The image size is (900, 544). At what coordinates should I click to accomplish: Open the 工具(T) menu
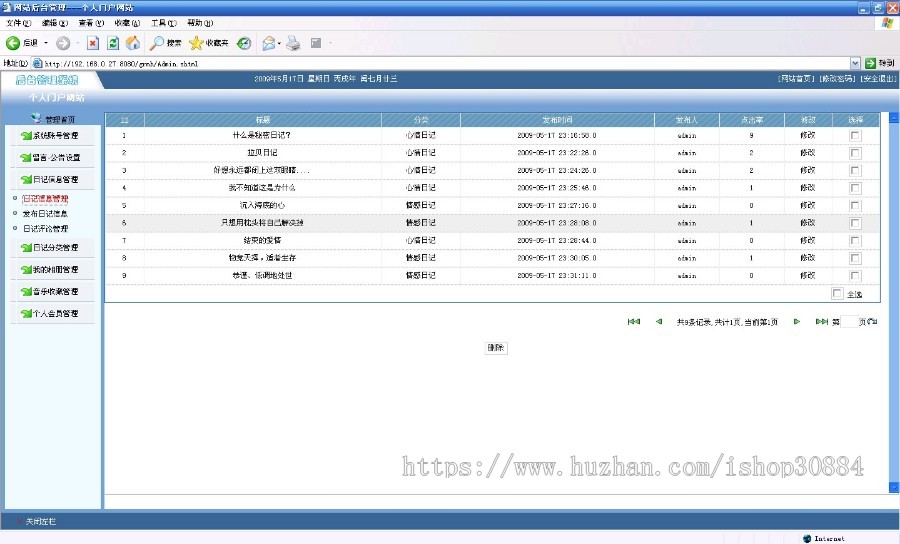point(164,23)
